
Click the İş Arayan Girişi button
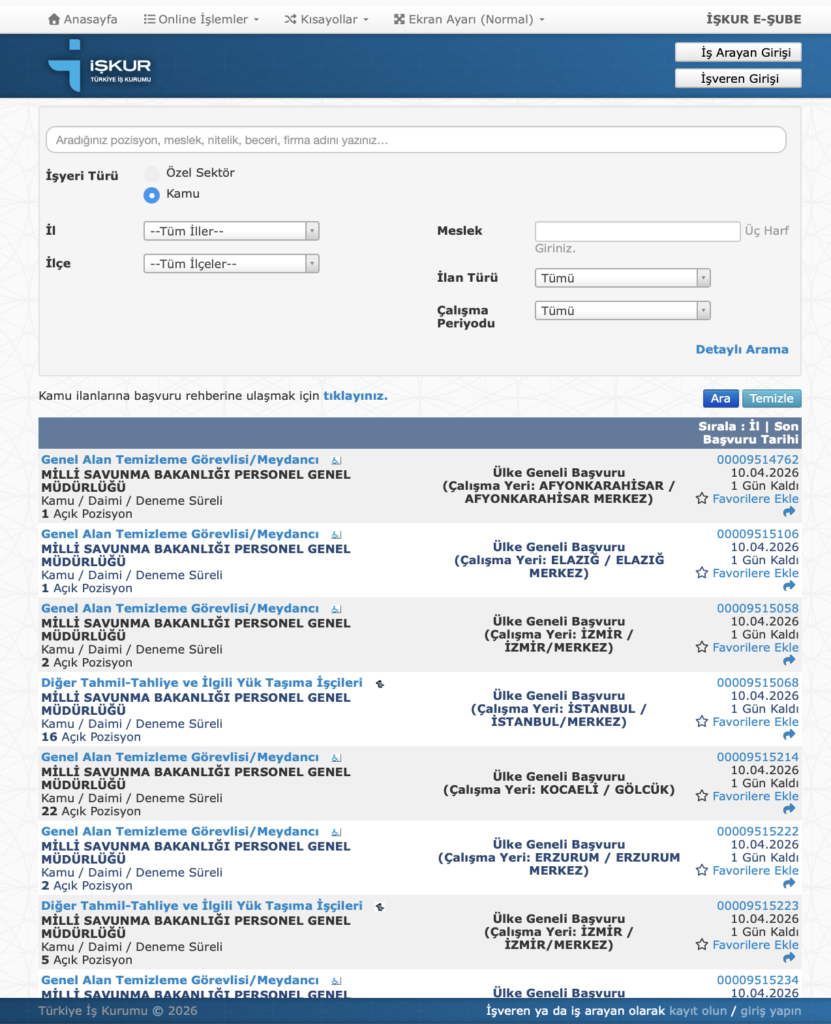(737, 52)
